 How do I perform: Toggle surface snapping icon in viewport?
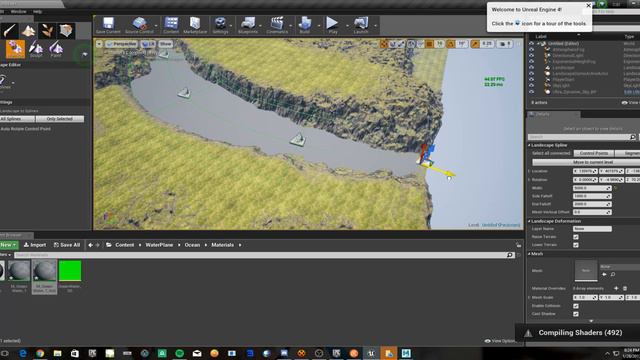(420, 44)
